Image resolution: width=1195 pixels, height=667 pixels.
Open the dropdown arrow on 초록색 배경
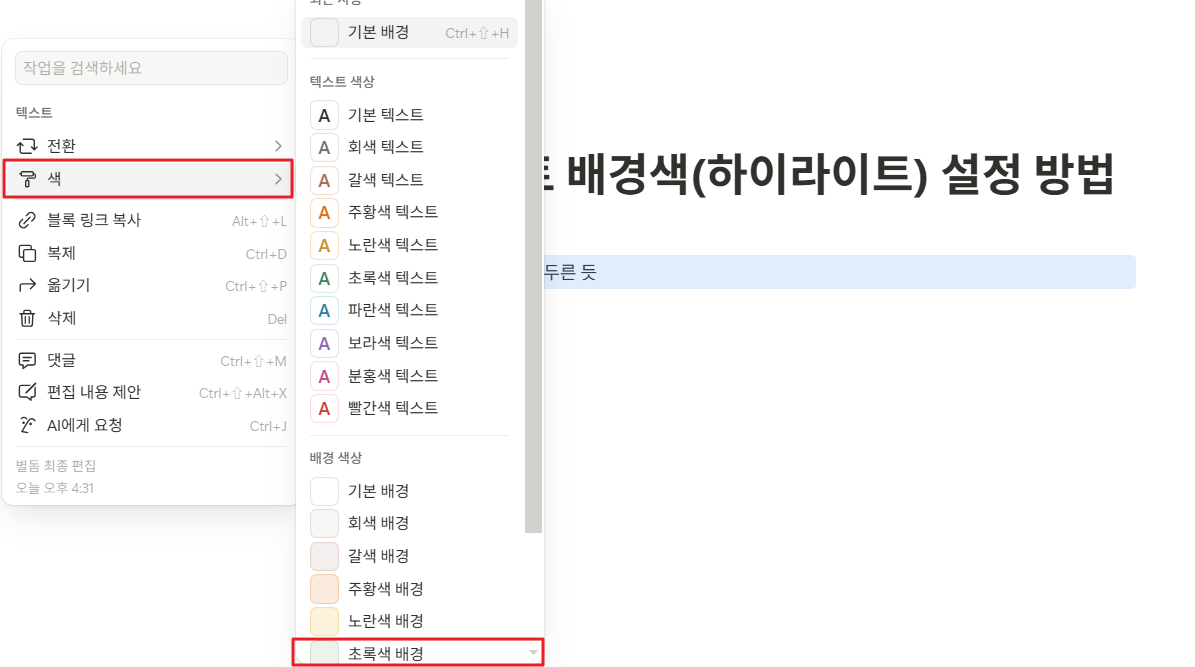[x=533, y=652]
